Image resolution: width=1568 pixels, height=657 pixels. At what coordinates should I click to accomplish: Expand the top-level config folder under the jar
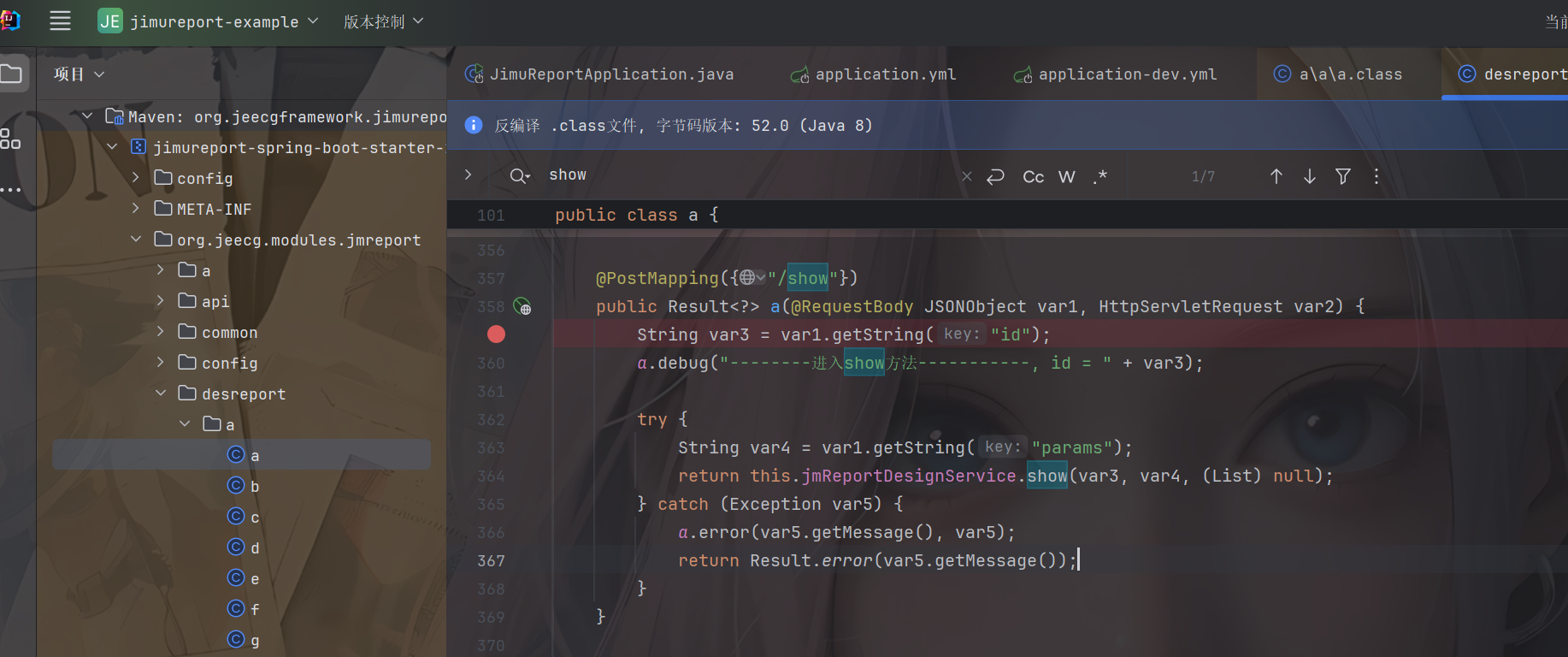tap(136, 177)
